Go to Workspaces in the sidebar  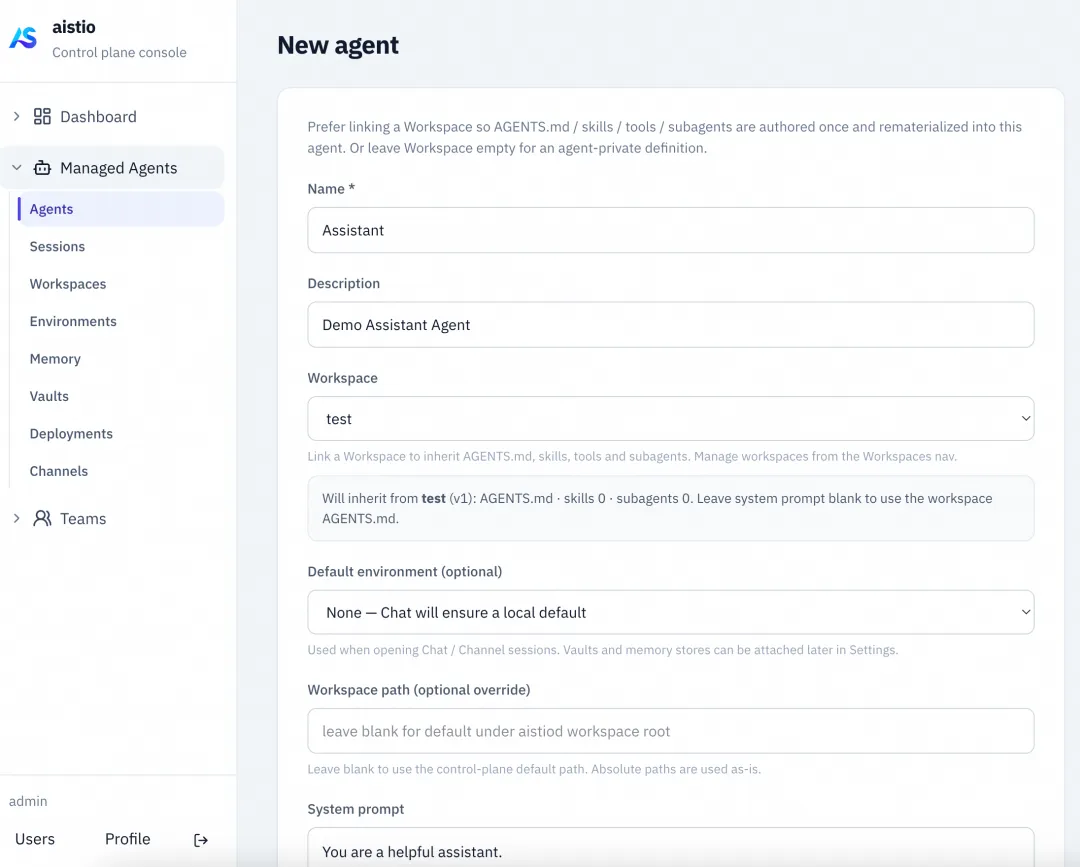coord(68,284)
